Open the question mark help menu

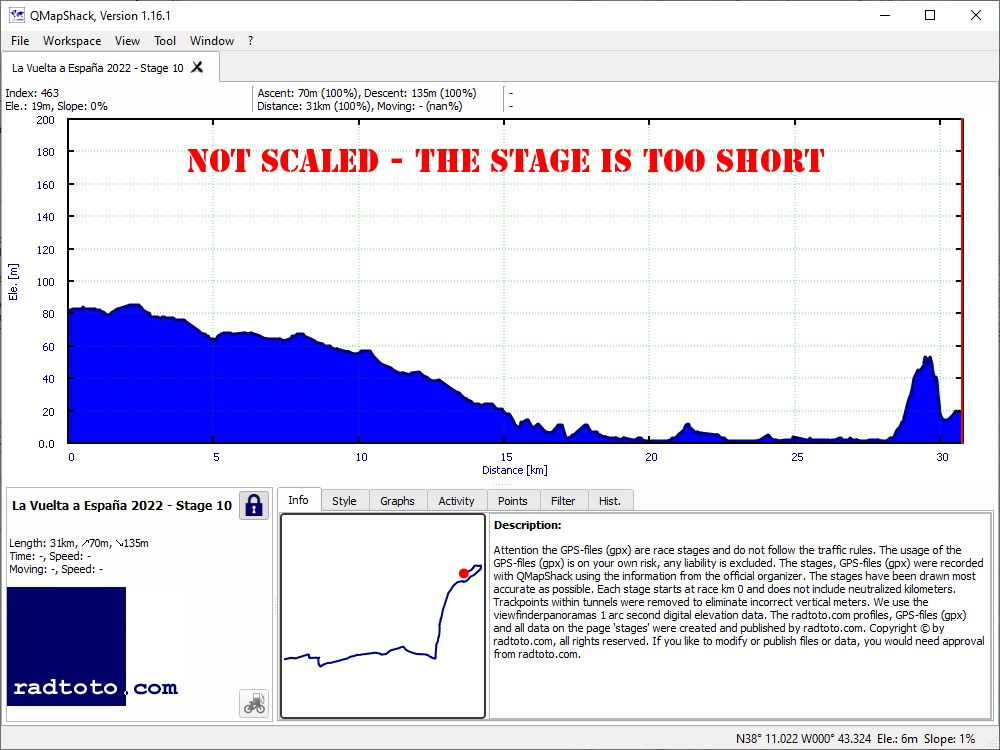click(x=251, y=41)
